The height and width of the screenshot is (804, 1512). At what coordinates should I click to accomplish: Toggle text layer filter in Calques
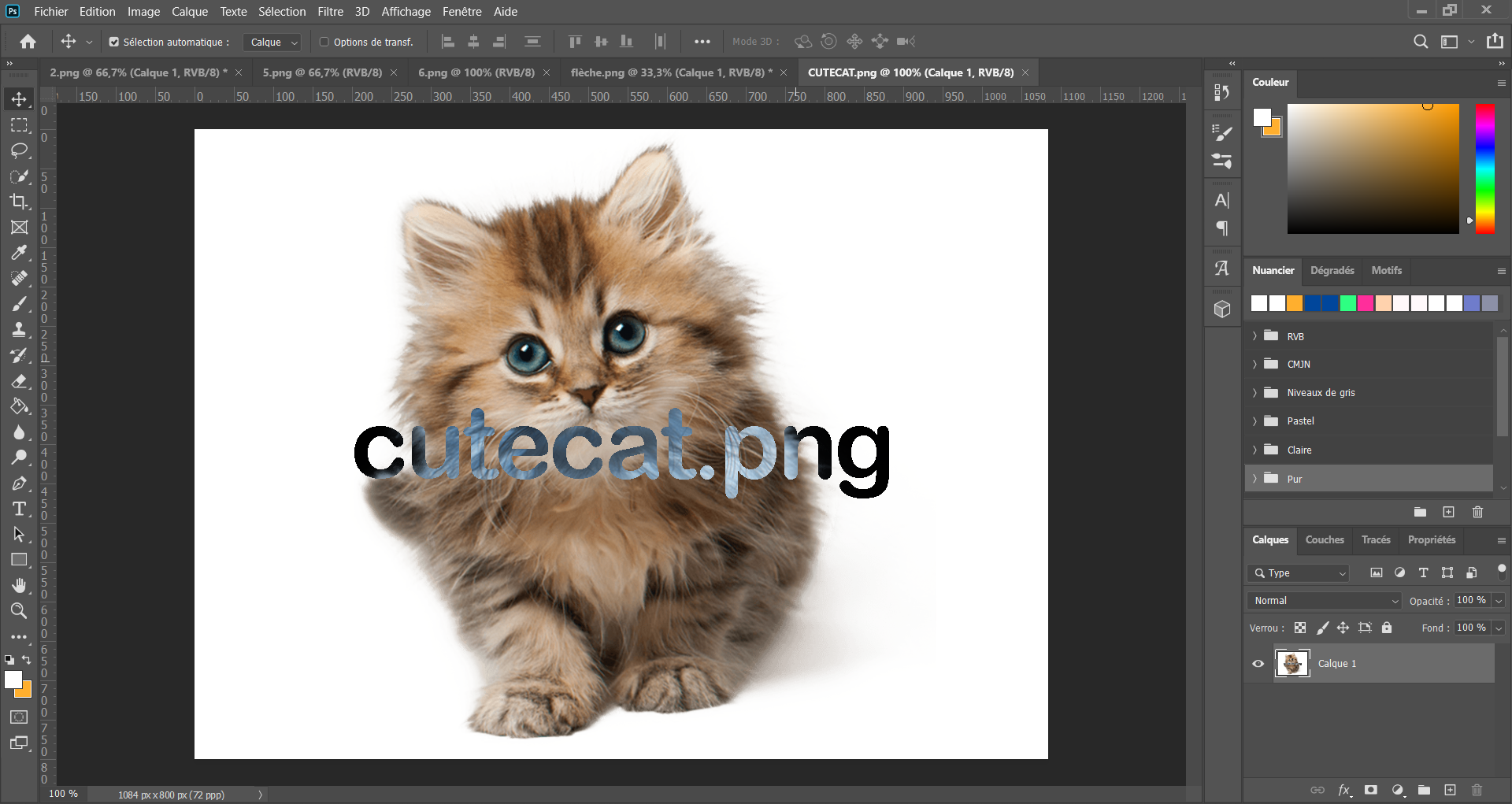pyautogui.click(x=1423, y=572)
